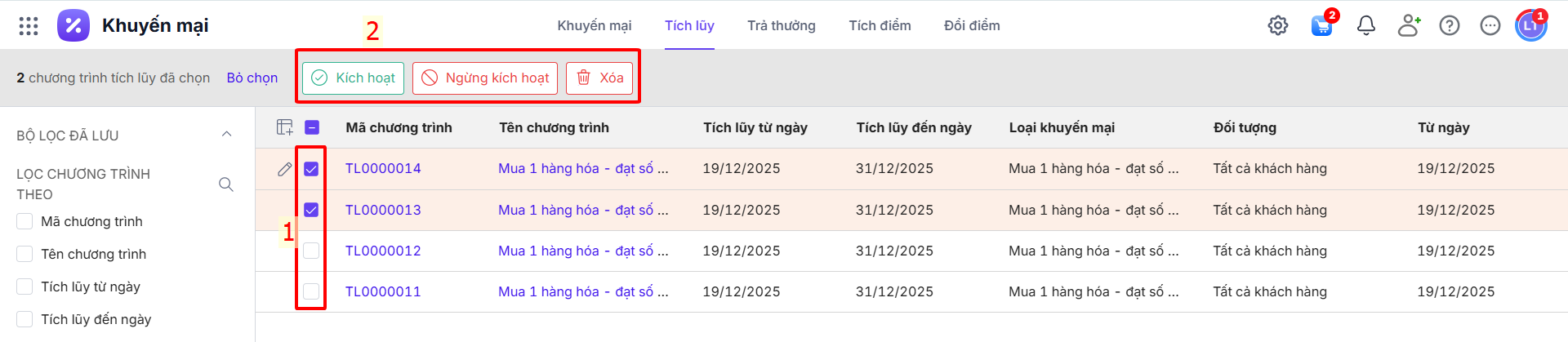Open the app launcher grid icon

click(29, 26)
